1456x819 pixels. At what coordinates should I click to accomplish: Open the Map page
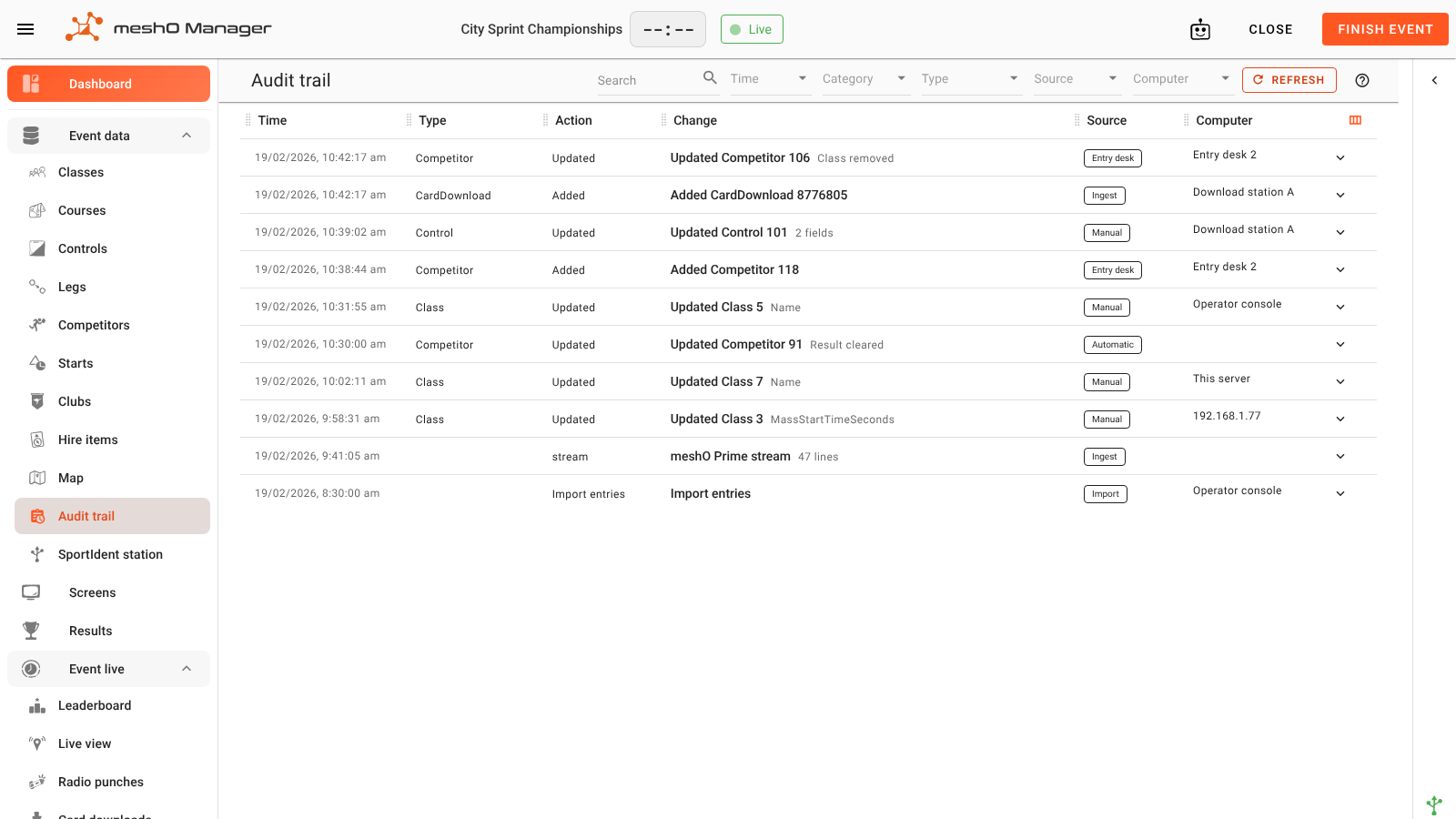point(112,478)
